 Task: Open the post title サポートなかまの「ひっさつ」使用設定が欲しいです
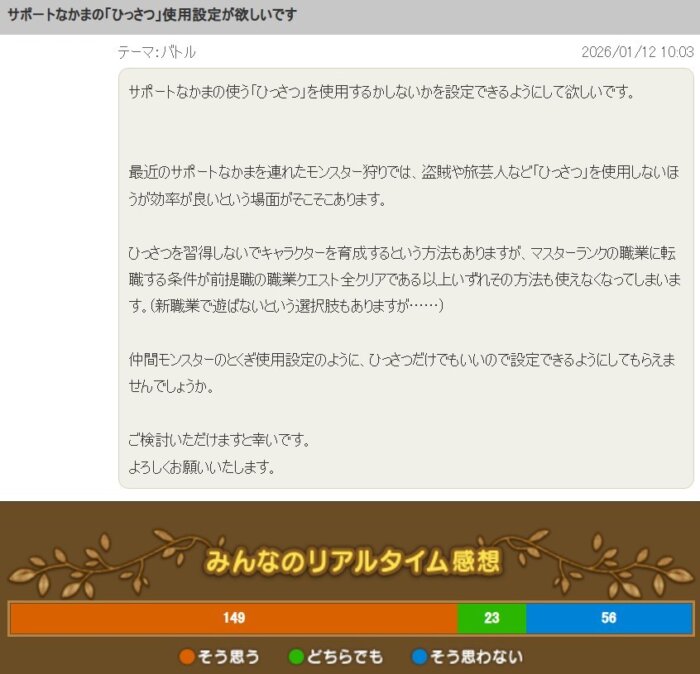pyautogui.click(x=151, y=17)
